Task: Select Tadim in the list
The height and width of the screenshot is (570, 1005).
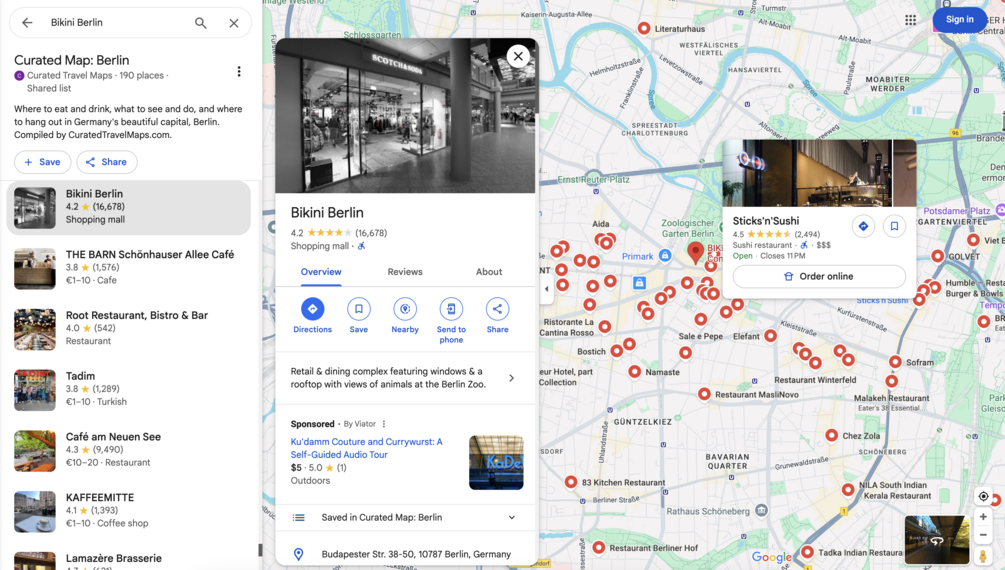Action: [128, 390]
